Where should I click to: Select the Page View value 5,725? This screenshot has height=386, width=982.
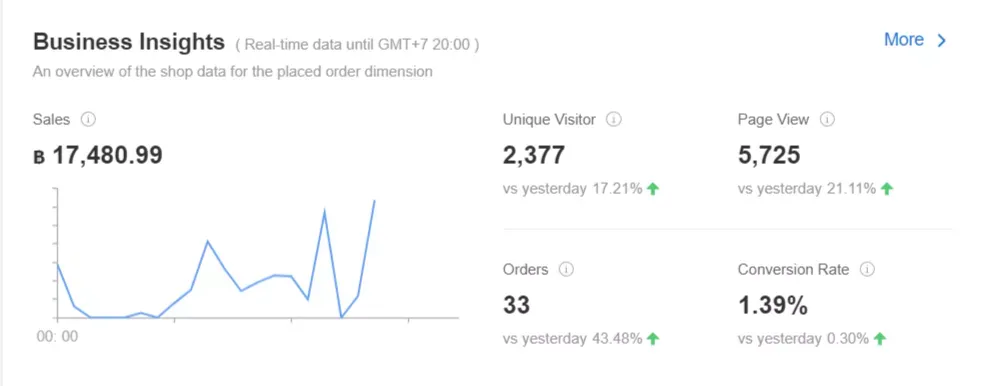768,155
